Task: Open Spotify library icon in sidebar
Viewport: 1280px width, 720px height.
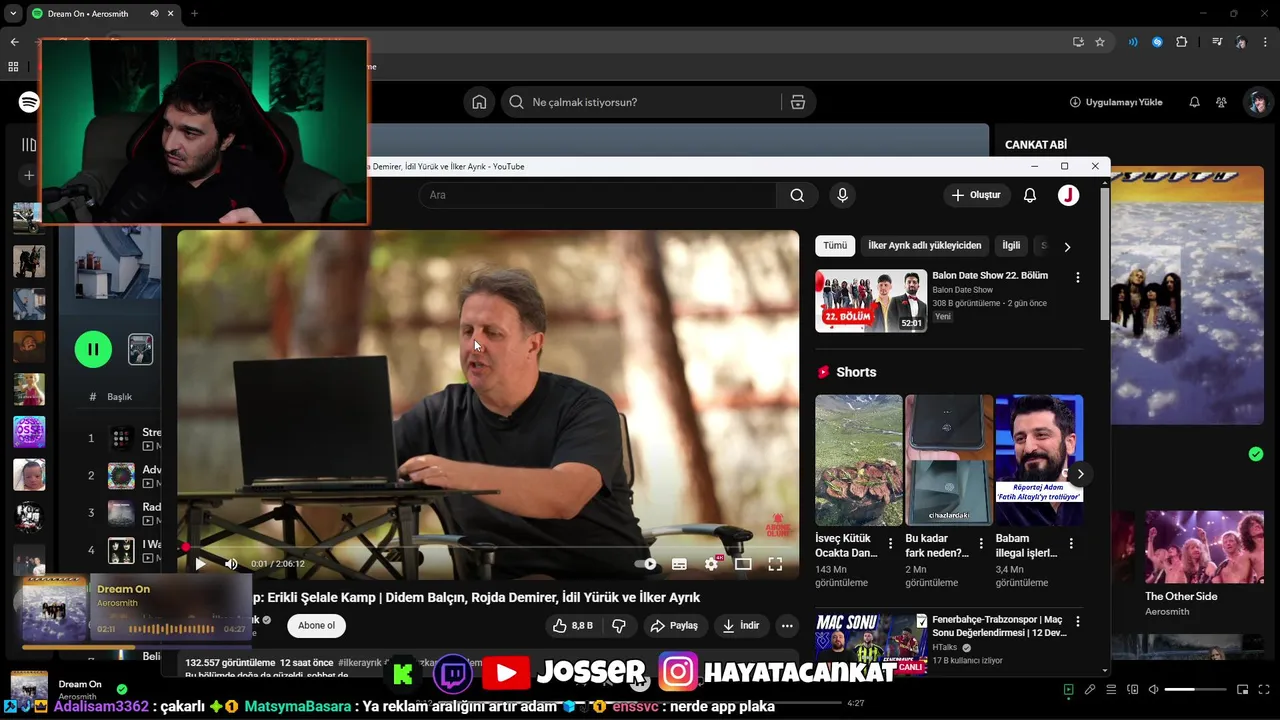Action: point(28,145)
